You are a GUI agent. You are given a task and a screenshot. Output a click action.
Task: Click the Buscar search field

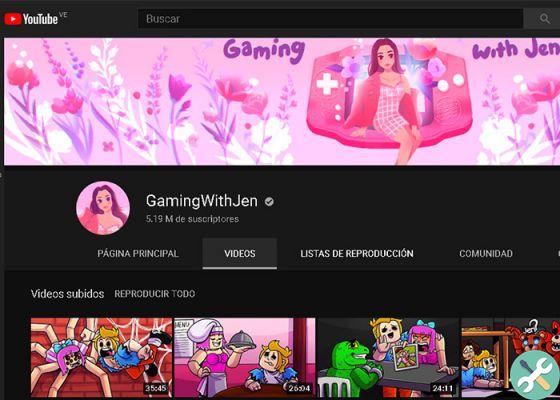[x=331, y=19]
